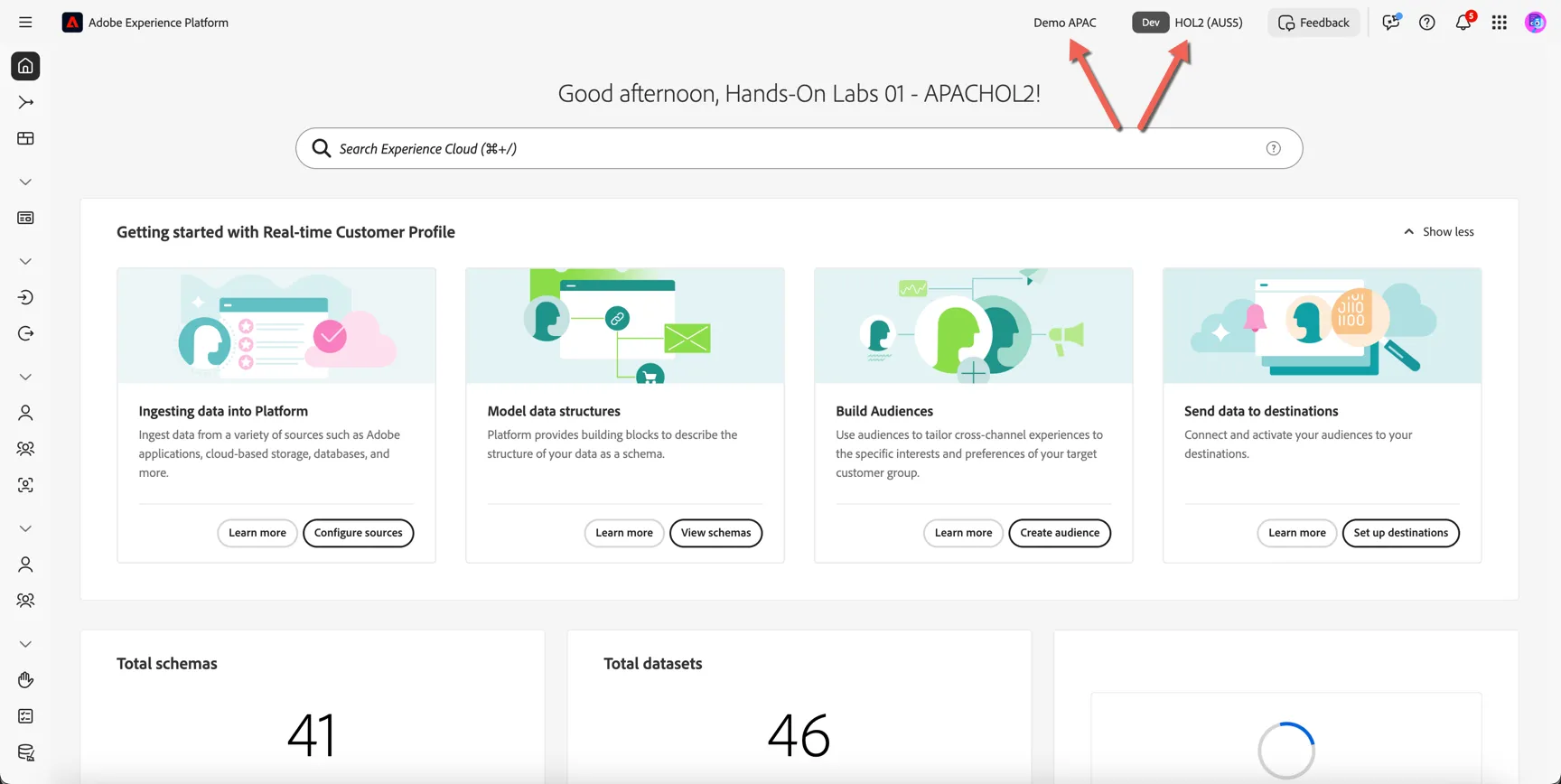Viewport: 1561px width, 784px height.
Task: Open the raised-hand privacy icon in sidebar
Action: (x=25, y=680)
